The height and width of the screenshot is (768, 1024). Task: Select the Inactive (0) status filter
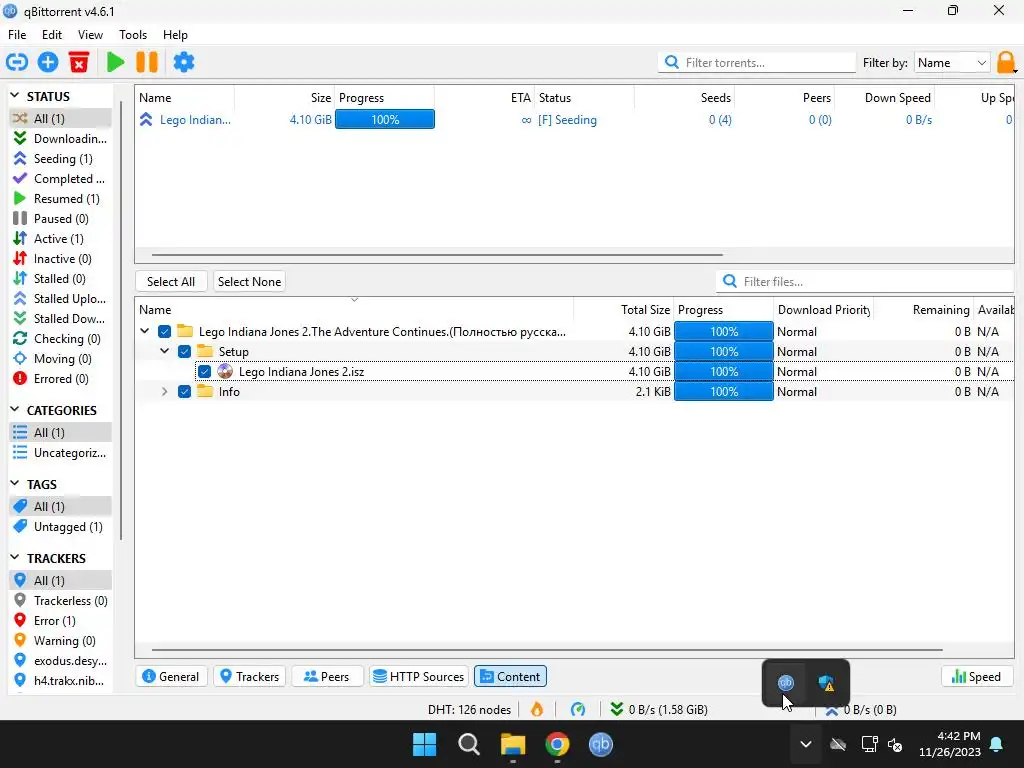(x=60, y=259)
